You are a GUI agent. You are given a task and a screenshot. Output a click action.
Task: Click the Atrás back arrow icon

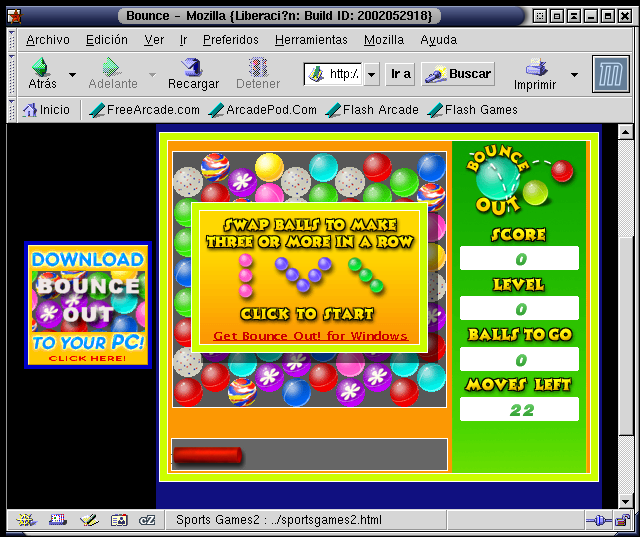[x=42, y=68]
